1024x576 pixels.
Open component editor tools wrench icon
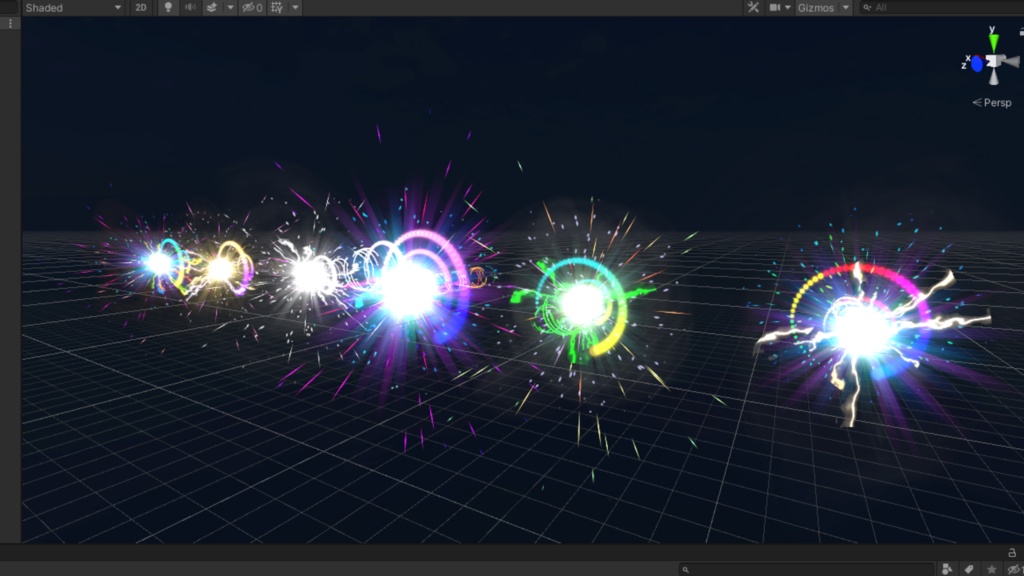coord(753,7)
